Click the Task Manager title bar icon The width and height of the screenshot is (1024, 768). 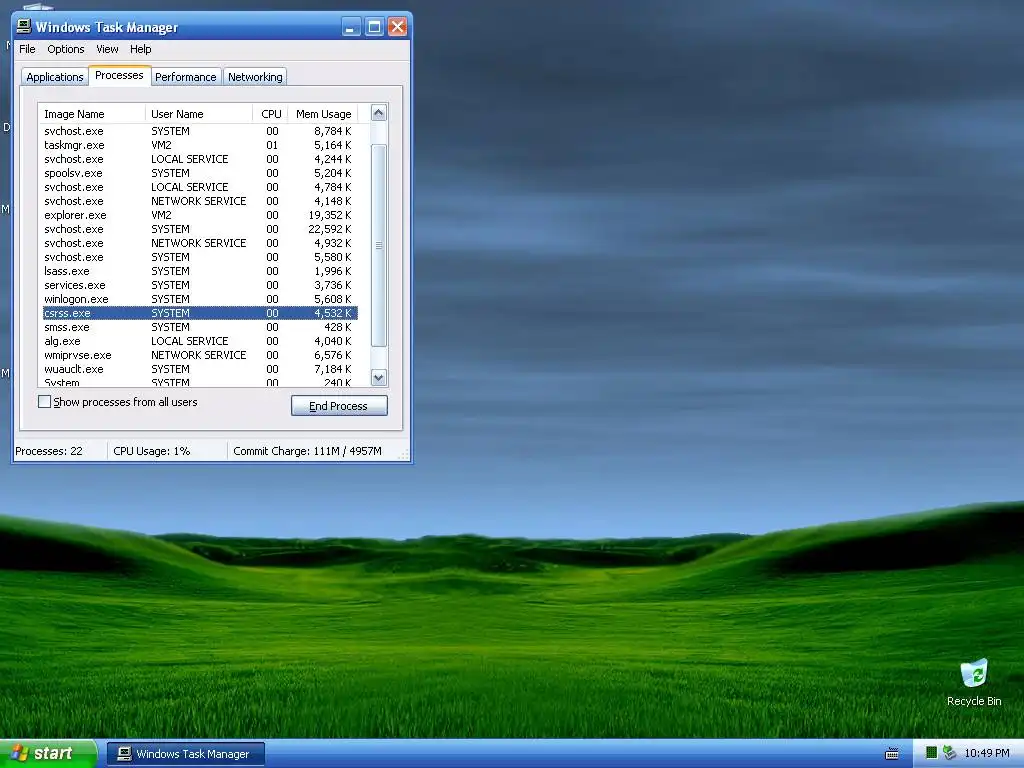[24, 26]
